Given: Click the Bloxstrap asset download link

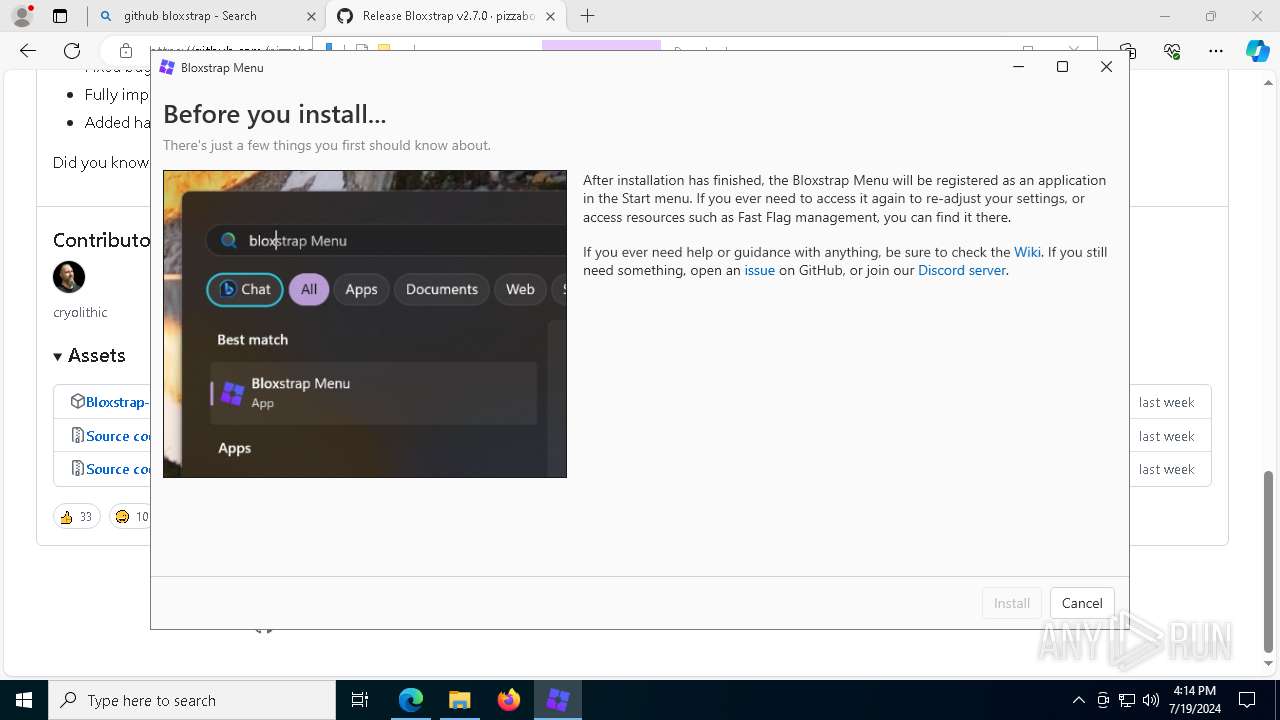Looking at the screenshot, I should coord(116,402).
